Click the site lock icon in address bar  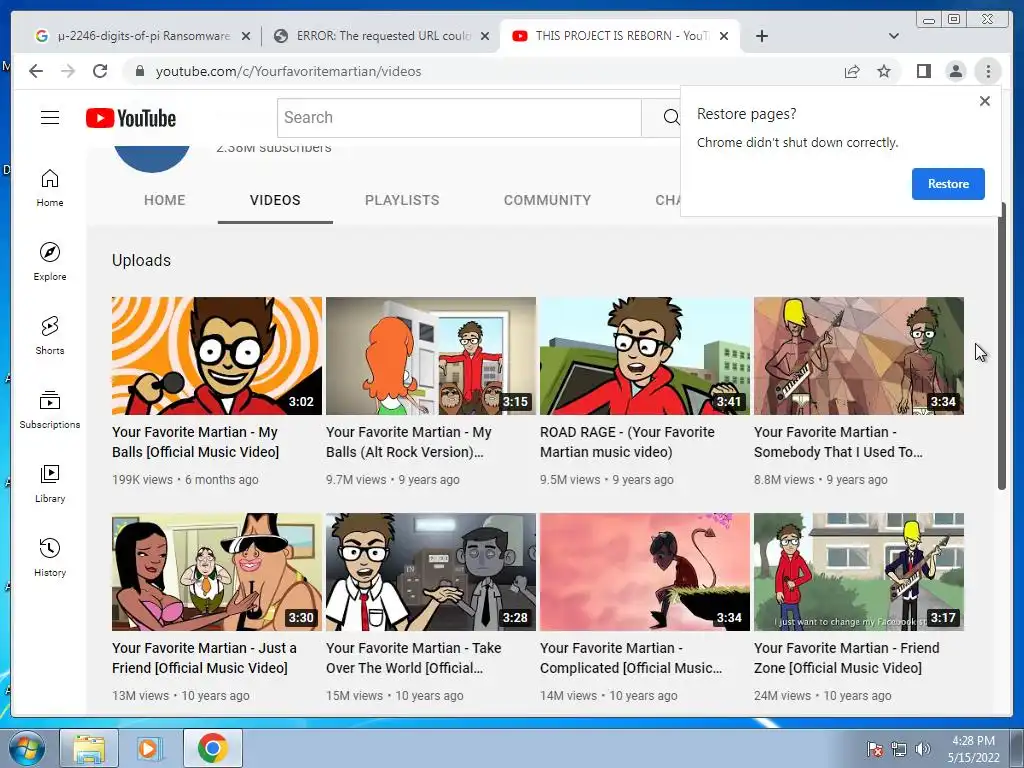tap(139, 71)
